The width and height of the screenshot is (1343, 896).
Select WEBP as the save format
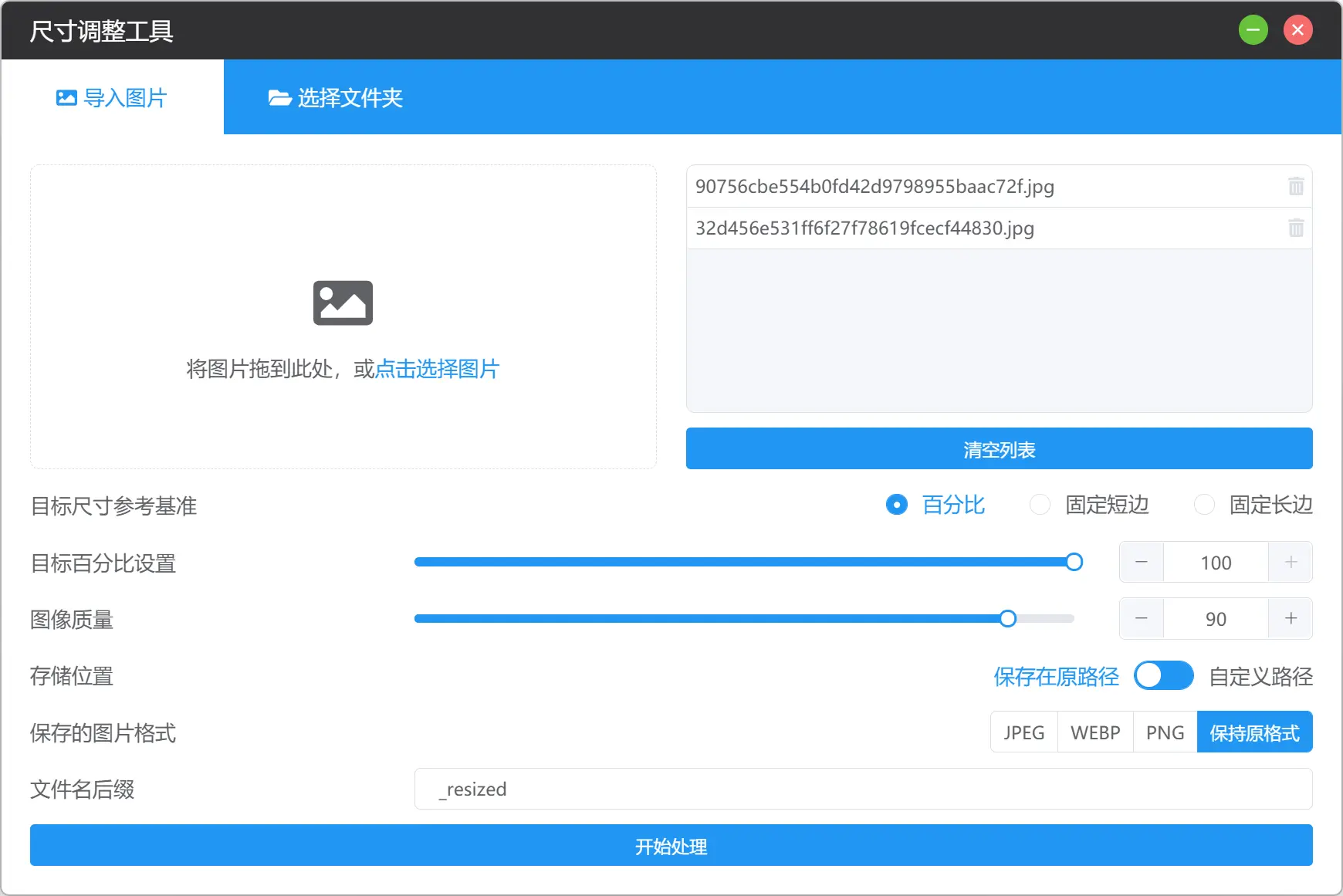[1095, 732]
